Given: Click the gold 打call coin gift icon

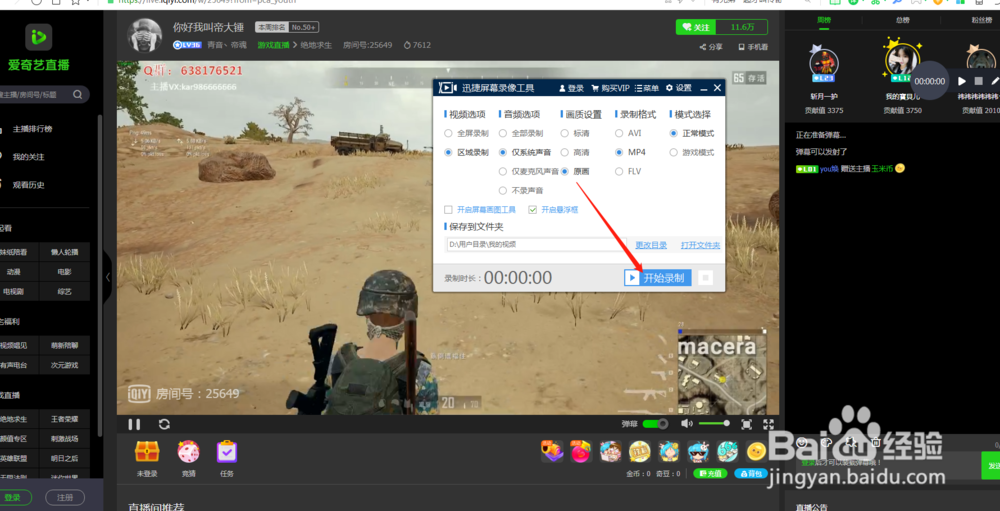Looking at the screenshot, I should 640,452.
